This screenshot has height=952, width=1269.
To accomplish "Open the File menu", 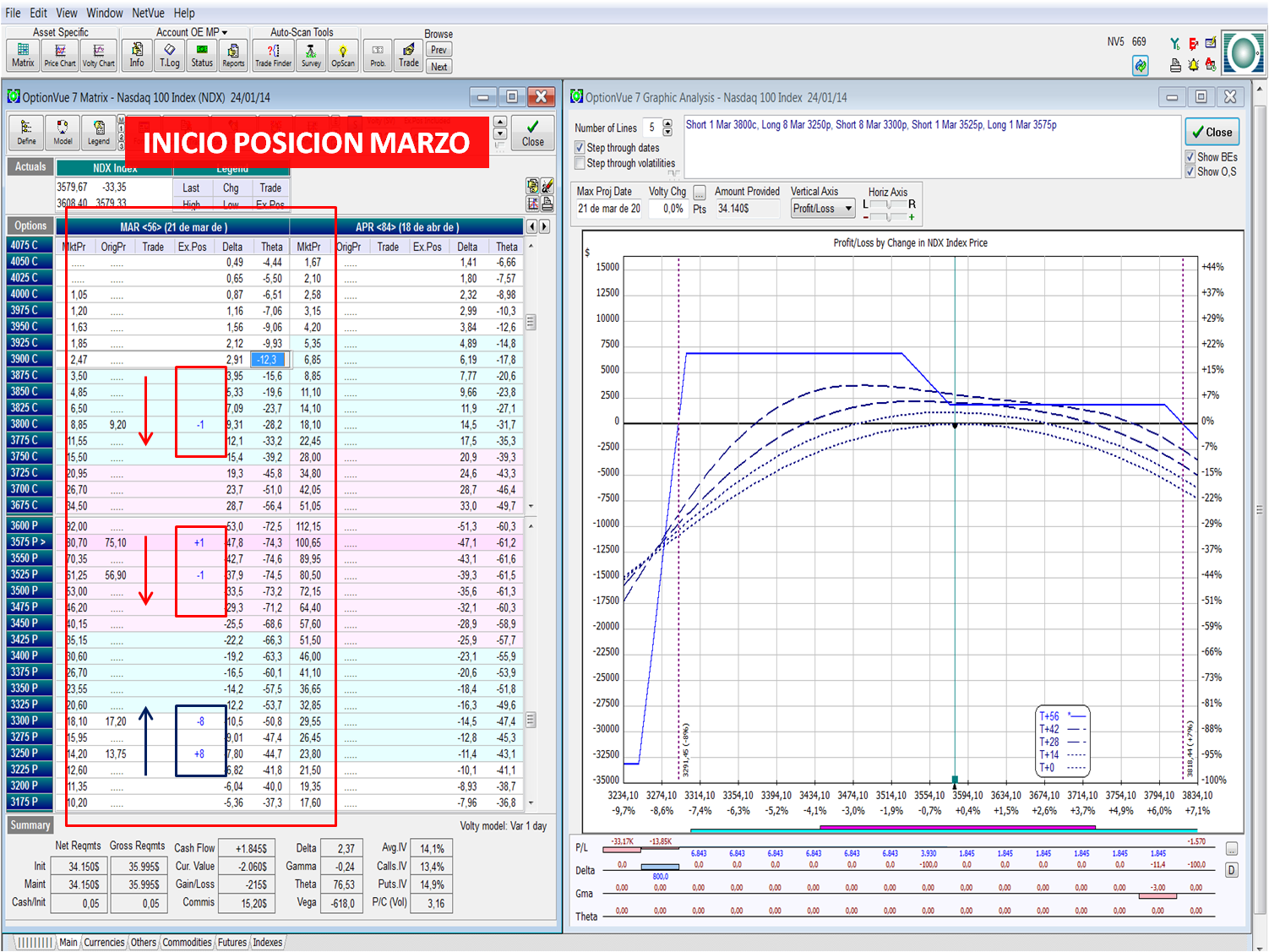I will pyautogui.click(x=13, y=13).
